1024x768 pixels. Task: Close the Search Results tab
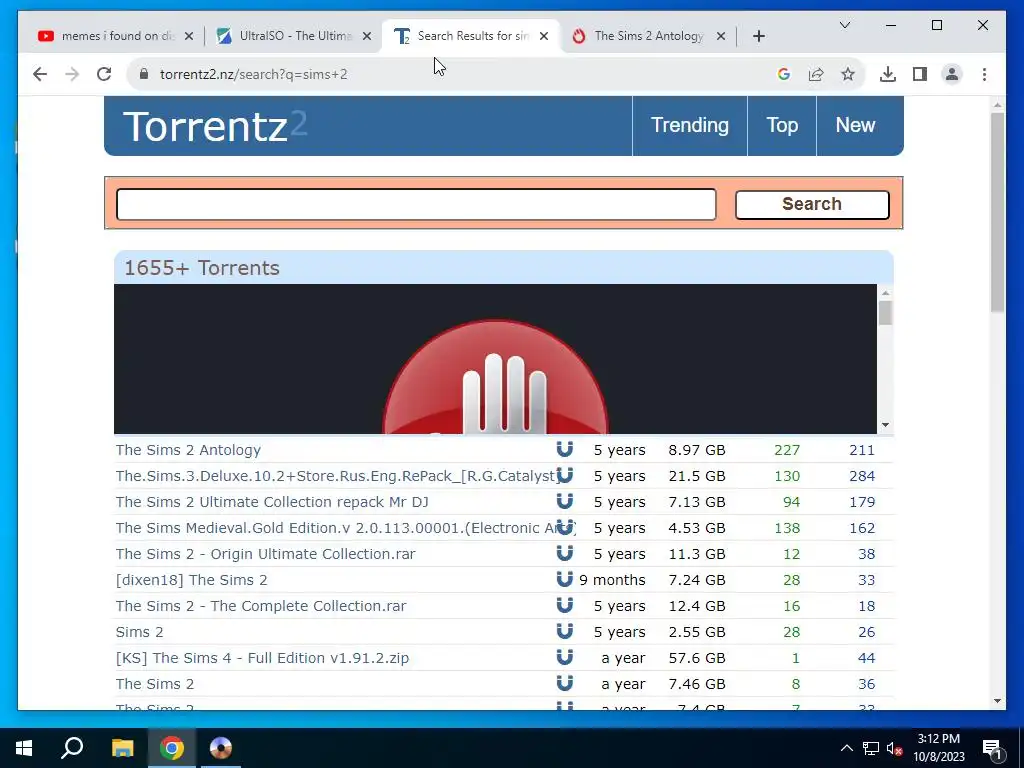(544, 36)
